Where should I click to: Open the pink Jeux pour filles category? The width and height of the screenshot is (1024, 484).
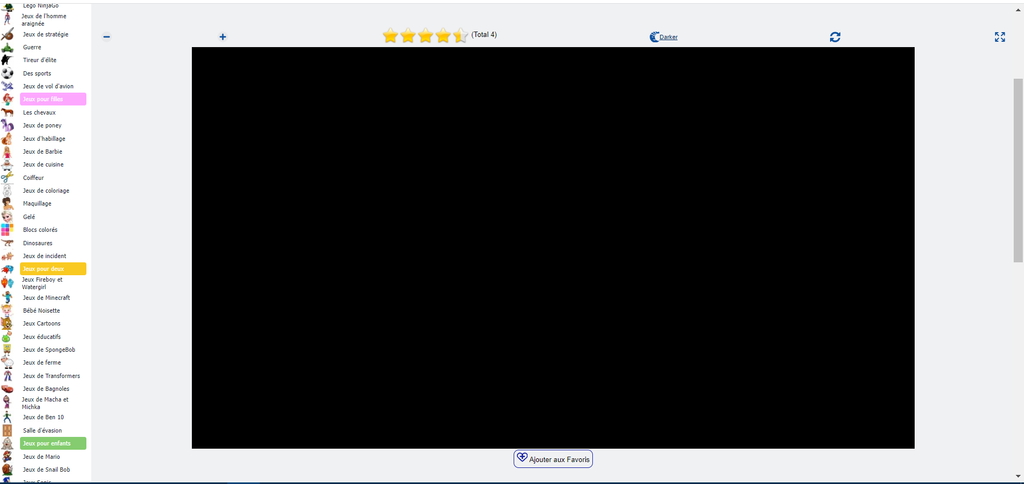point(53,99)
